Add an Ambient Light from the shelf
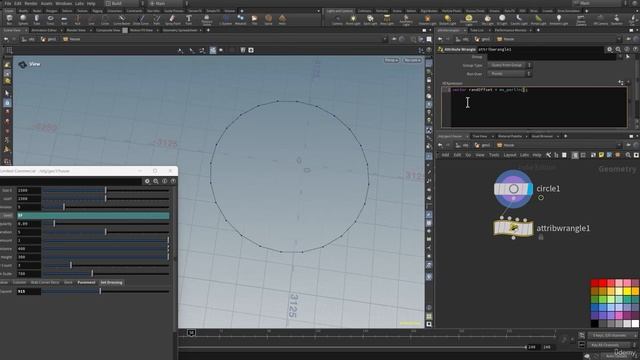 (x=559, y=19)
